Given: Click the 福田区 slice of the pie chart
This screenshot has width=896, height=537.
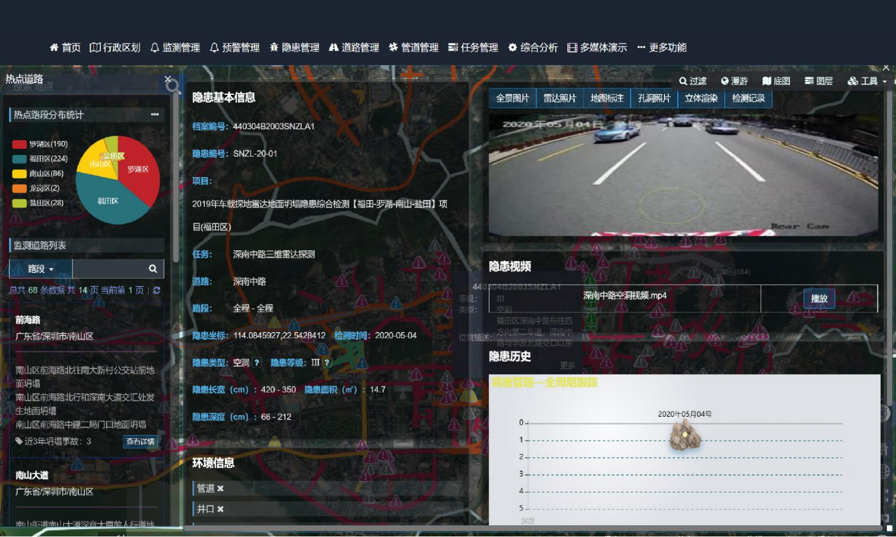Looking at the screenshot, I should [109, 201].
